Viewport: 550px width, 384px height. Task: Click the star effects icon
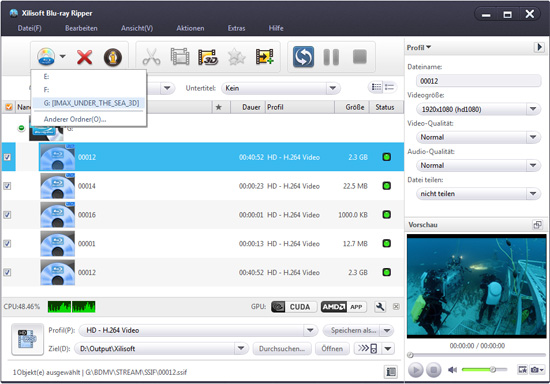[x=236, y=57]
